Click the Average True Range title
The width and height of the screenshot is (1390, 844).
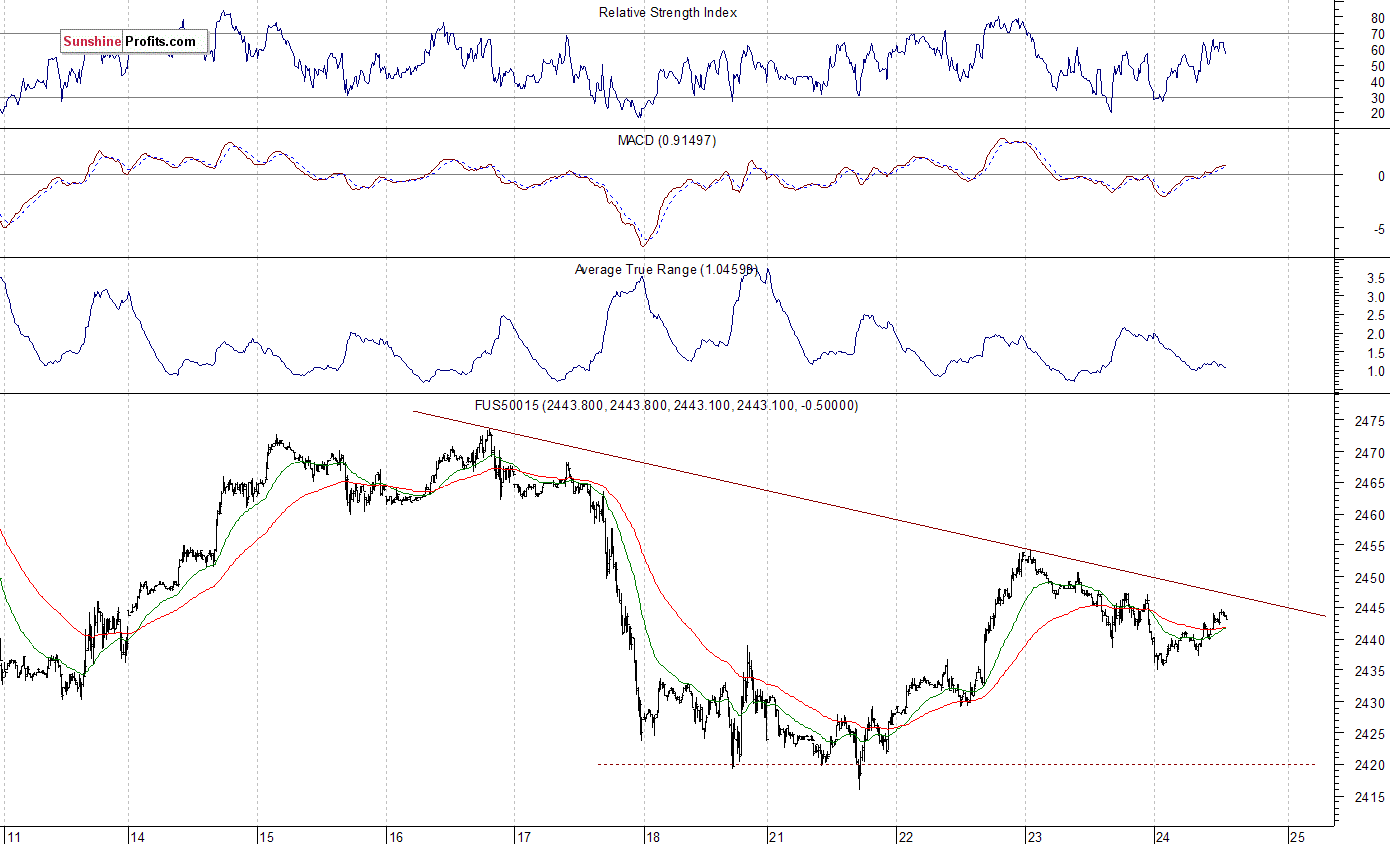pyautogui.click(x=667, y=269)
